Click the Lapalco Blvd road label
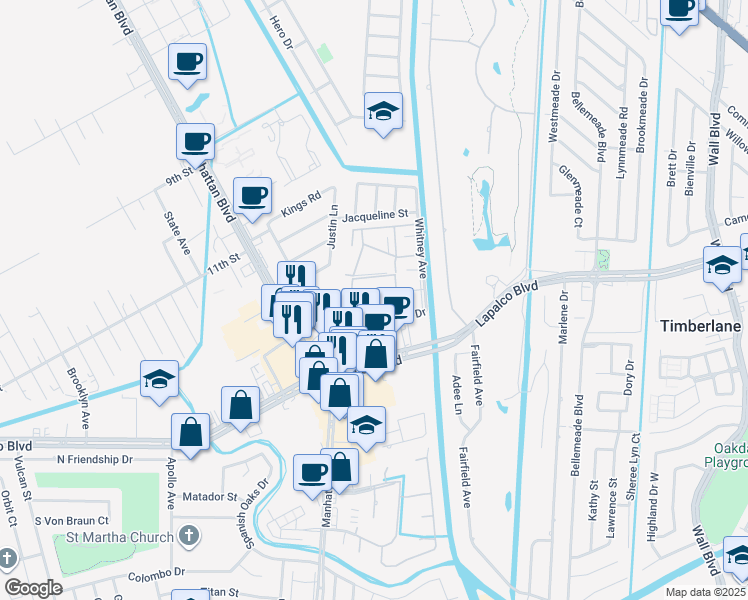Screen dimensions: 748x600 pos(506,302)
